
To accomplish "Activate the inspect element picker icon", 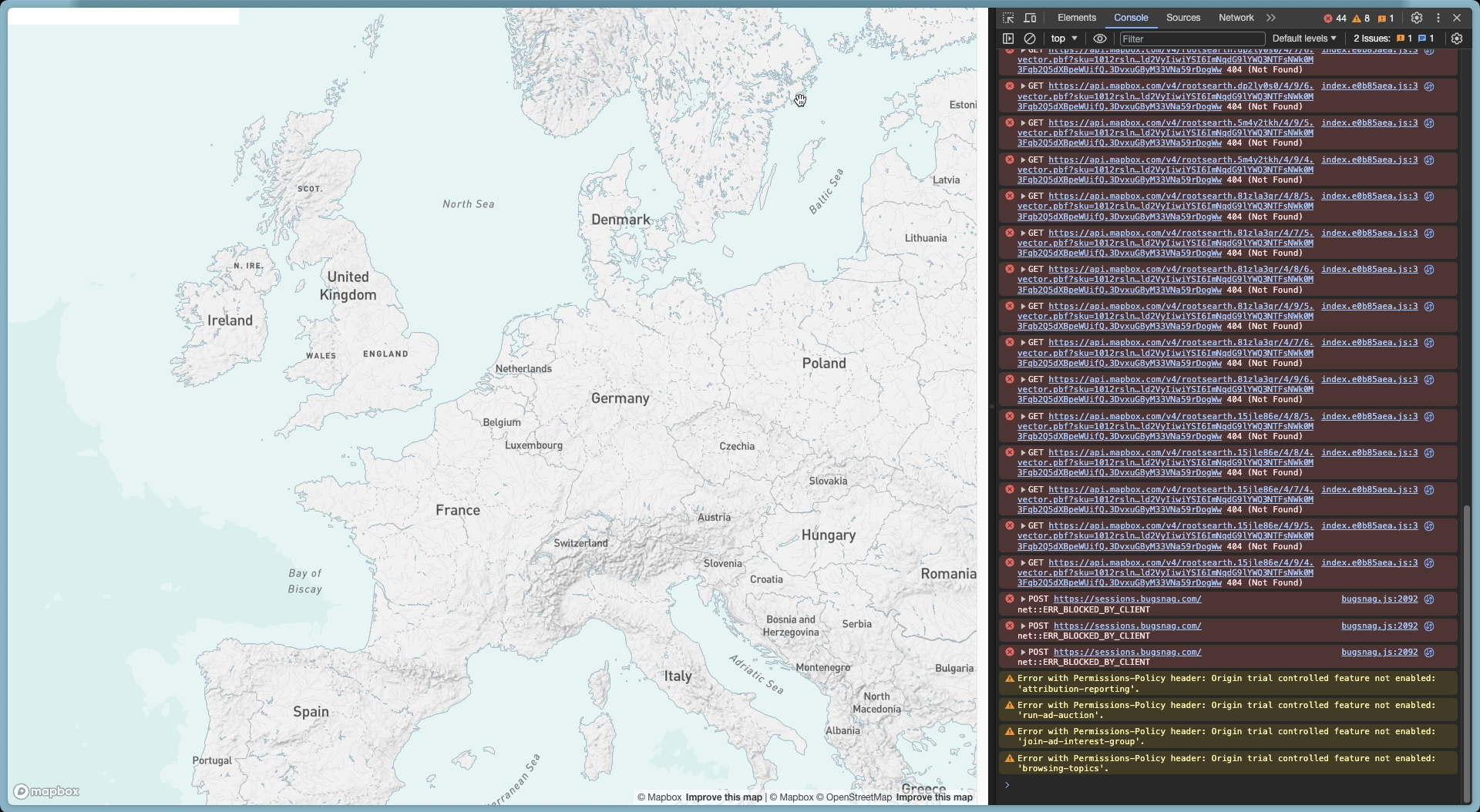I will (1008, 18).
